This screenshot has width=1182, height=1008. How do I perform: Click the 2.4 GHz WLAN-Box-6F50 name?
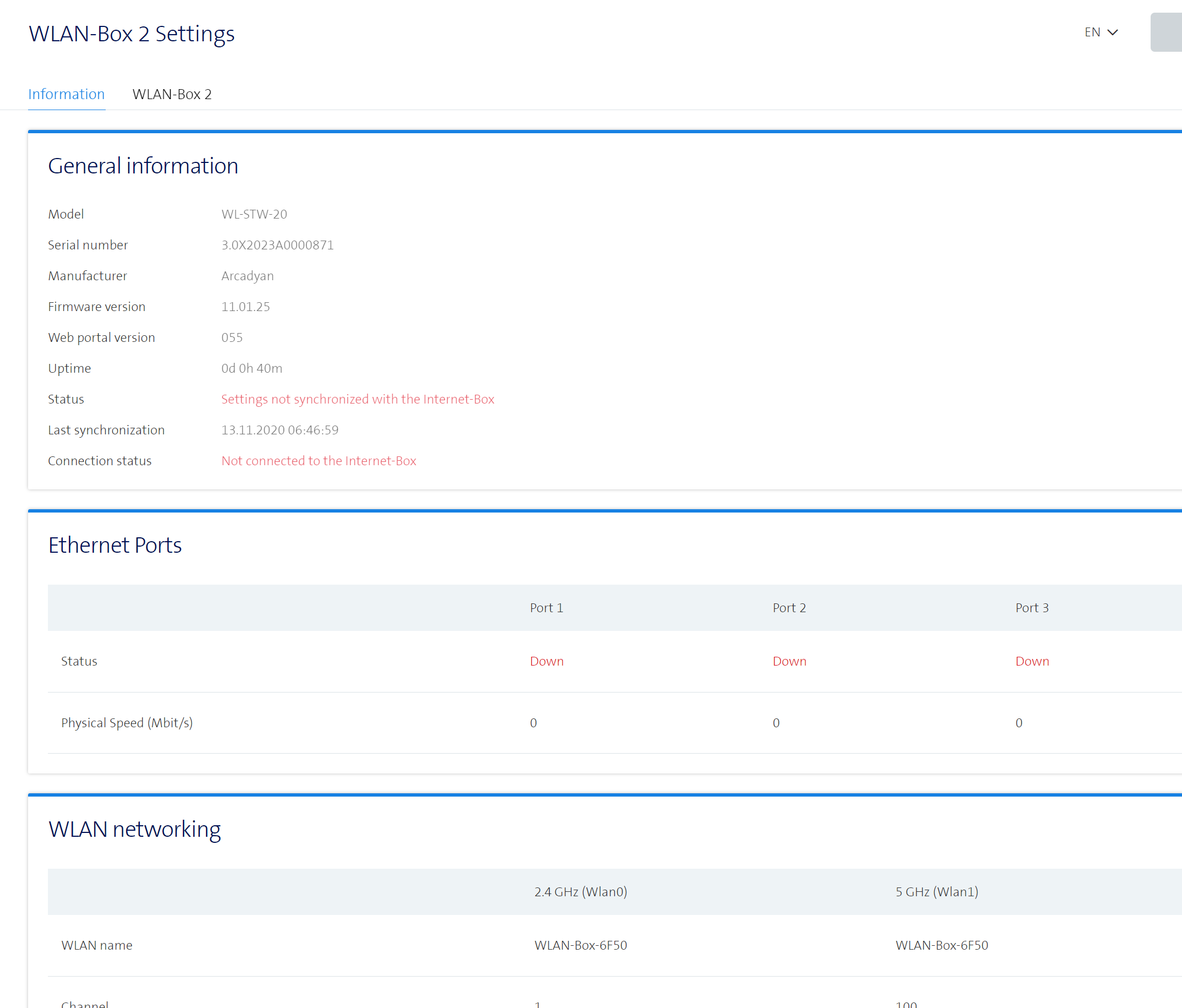point(580,945)
